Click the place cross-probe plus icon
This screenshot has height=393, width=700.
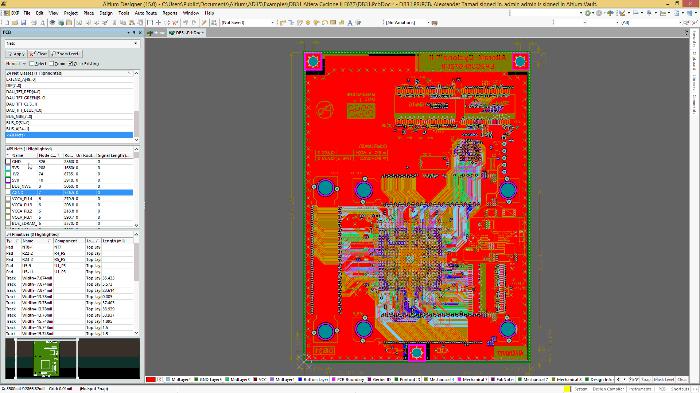pos(158,22)
